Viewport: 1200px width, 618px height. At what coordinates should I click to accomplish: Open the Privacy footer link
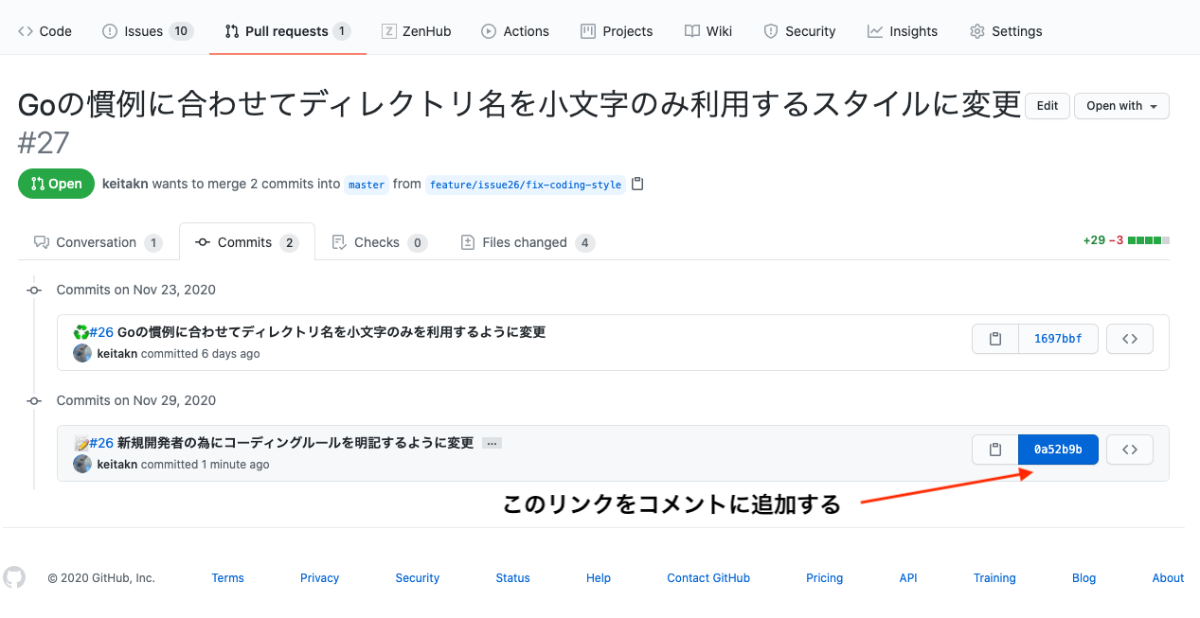320,578
